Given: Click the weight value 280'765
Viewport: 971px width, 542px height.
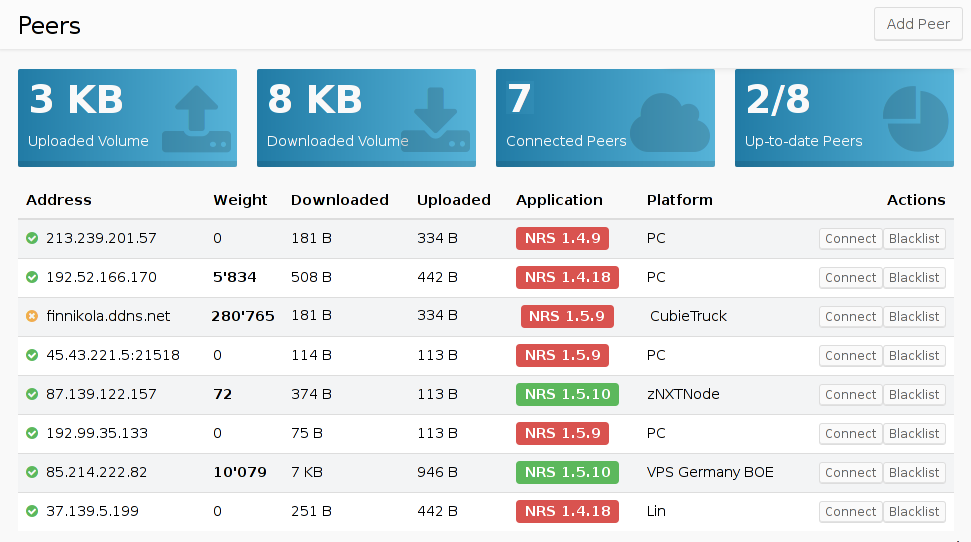Looking at the screenshot, I should click(243, 316).
